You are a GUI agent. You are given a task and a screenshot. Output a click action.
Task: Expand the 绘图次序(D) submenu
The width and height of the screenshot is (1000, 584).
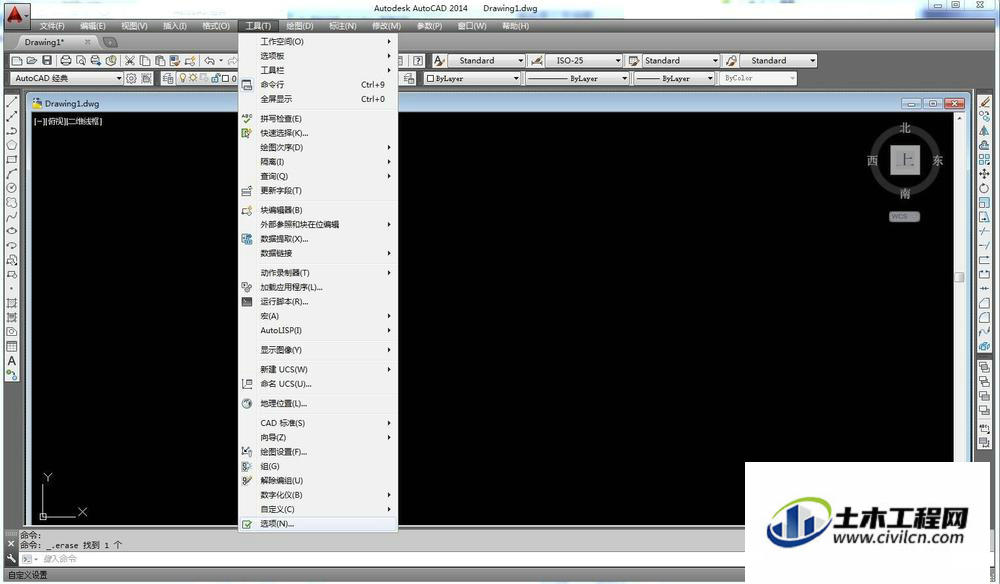[x=318, y=147]
